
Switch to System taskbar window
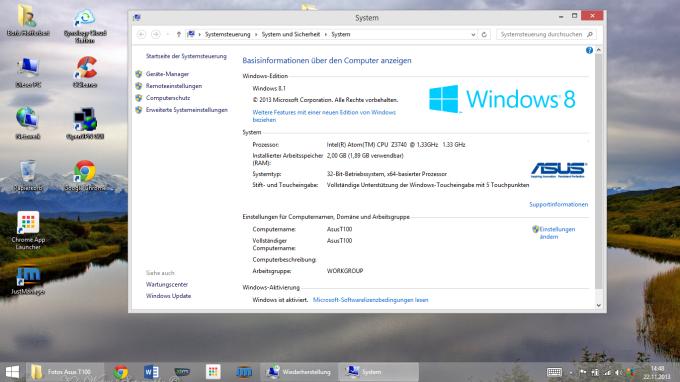(378, 372)
